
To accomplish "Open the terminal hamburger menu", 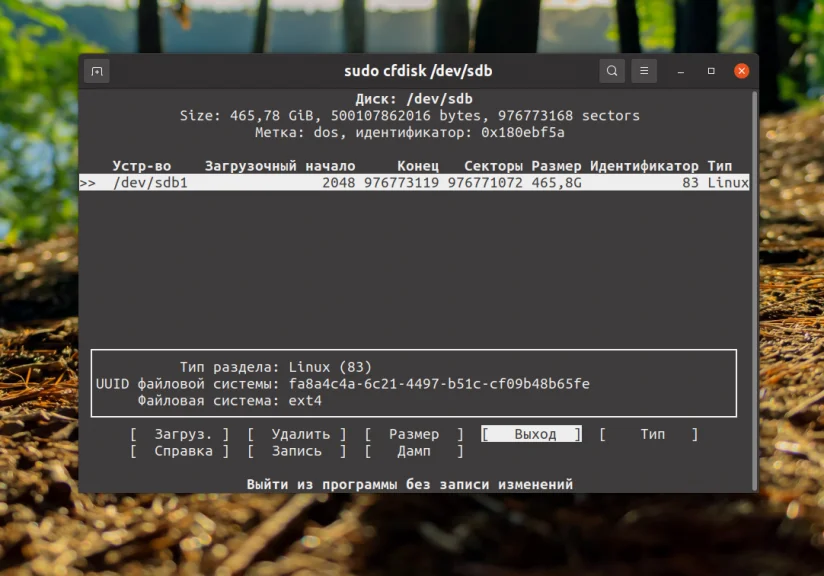I will point(643,70).
